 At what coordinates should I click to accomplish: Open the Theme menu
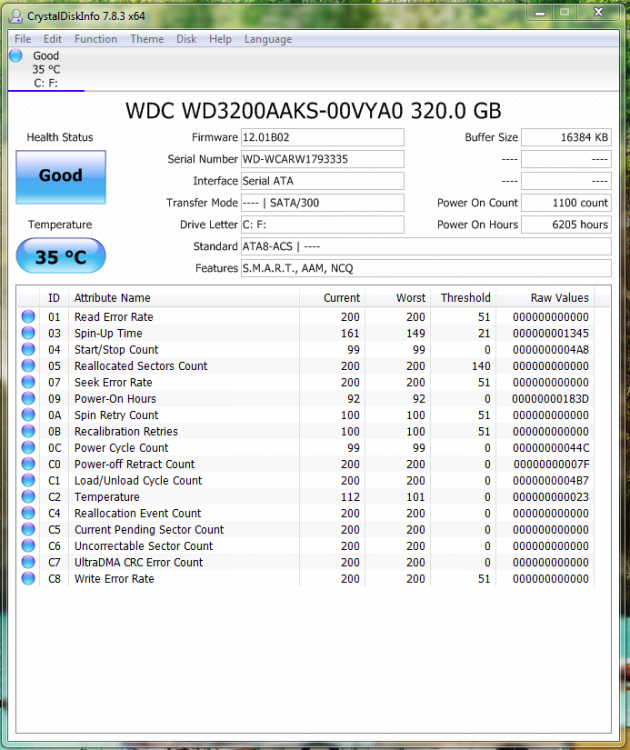[x=147, y=39]
